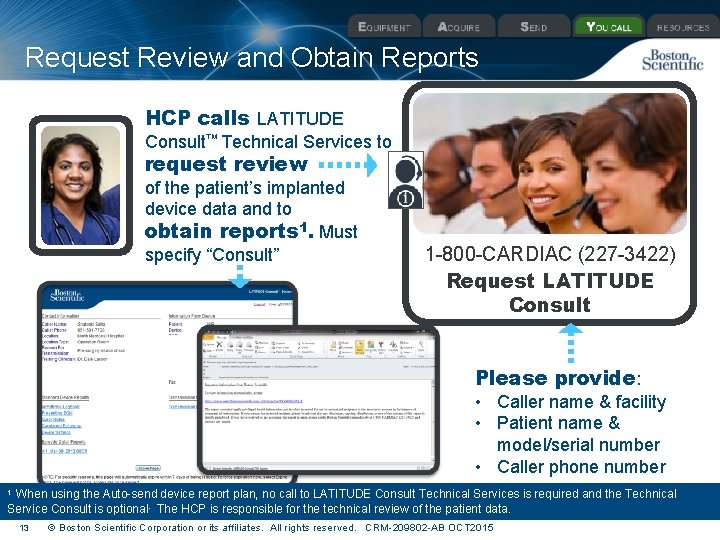This screenshot has width=720, height=540.
Task: Select the green You Call tab
Action: coord(609,27)
